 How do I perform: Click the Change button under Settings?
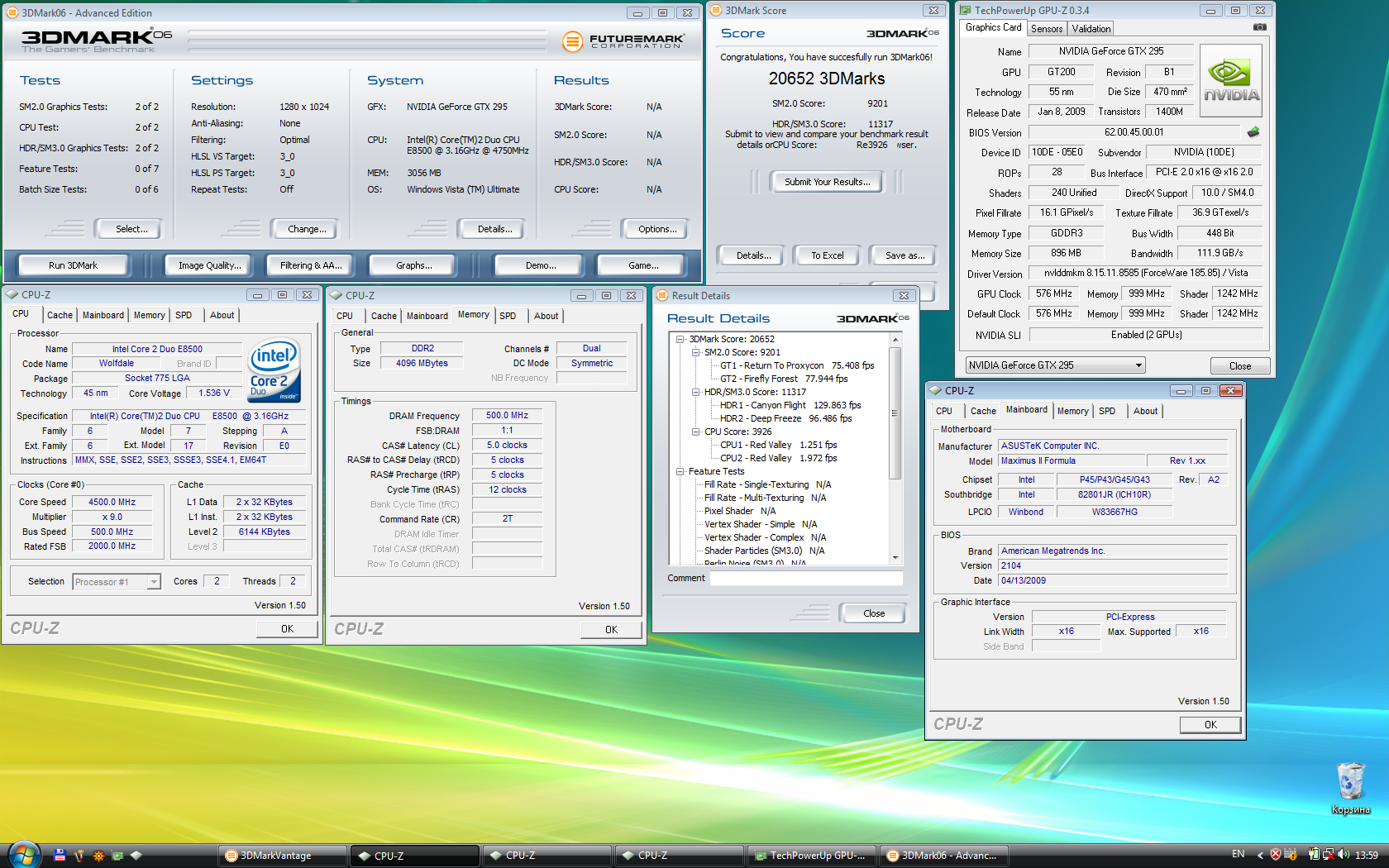coord(307,229)
